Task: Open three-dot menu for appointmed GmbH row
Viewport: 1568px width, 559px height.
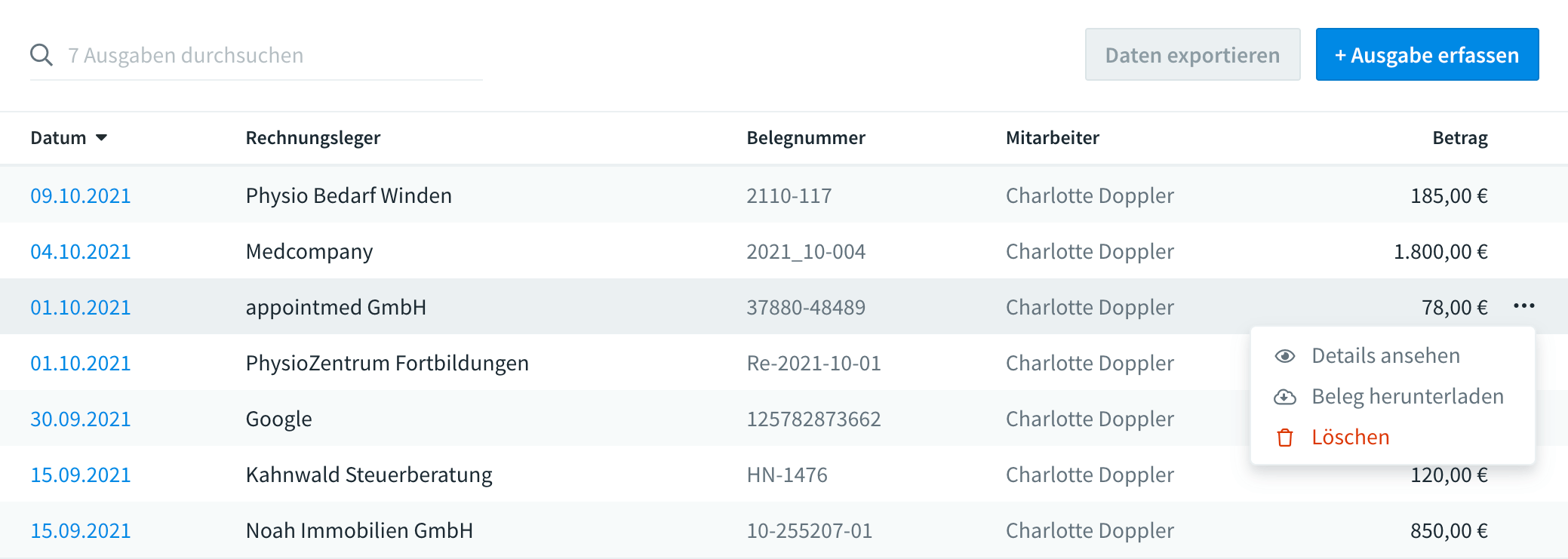Action: click(x=1523, y=306)
